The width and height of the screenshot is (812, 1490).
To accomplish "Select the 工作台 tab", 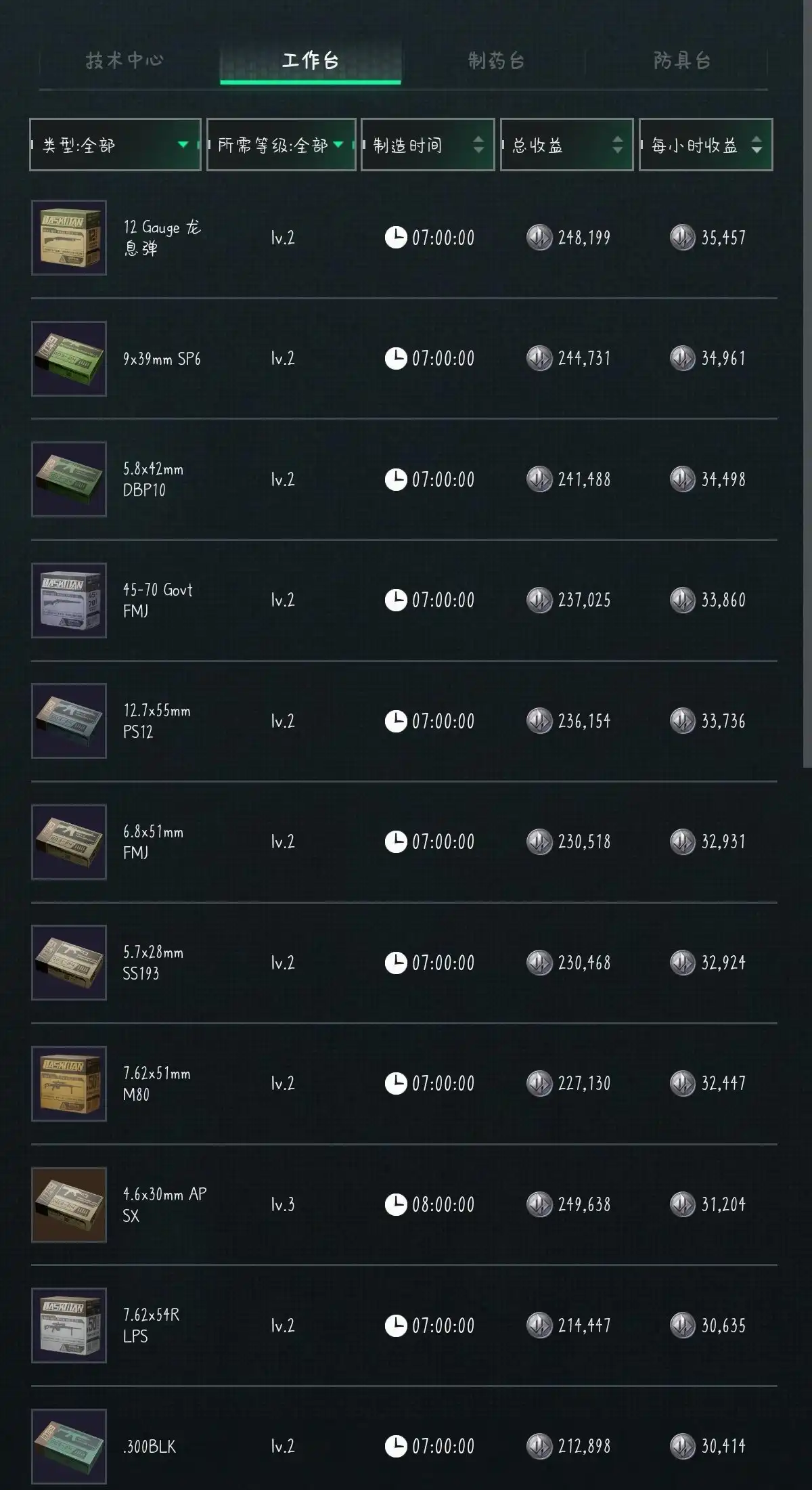I will click(x=310, y=61).
